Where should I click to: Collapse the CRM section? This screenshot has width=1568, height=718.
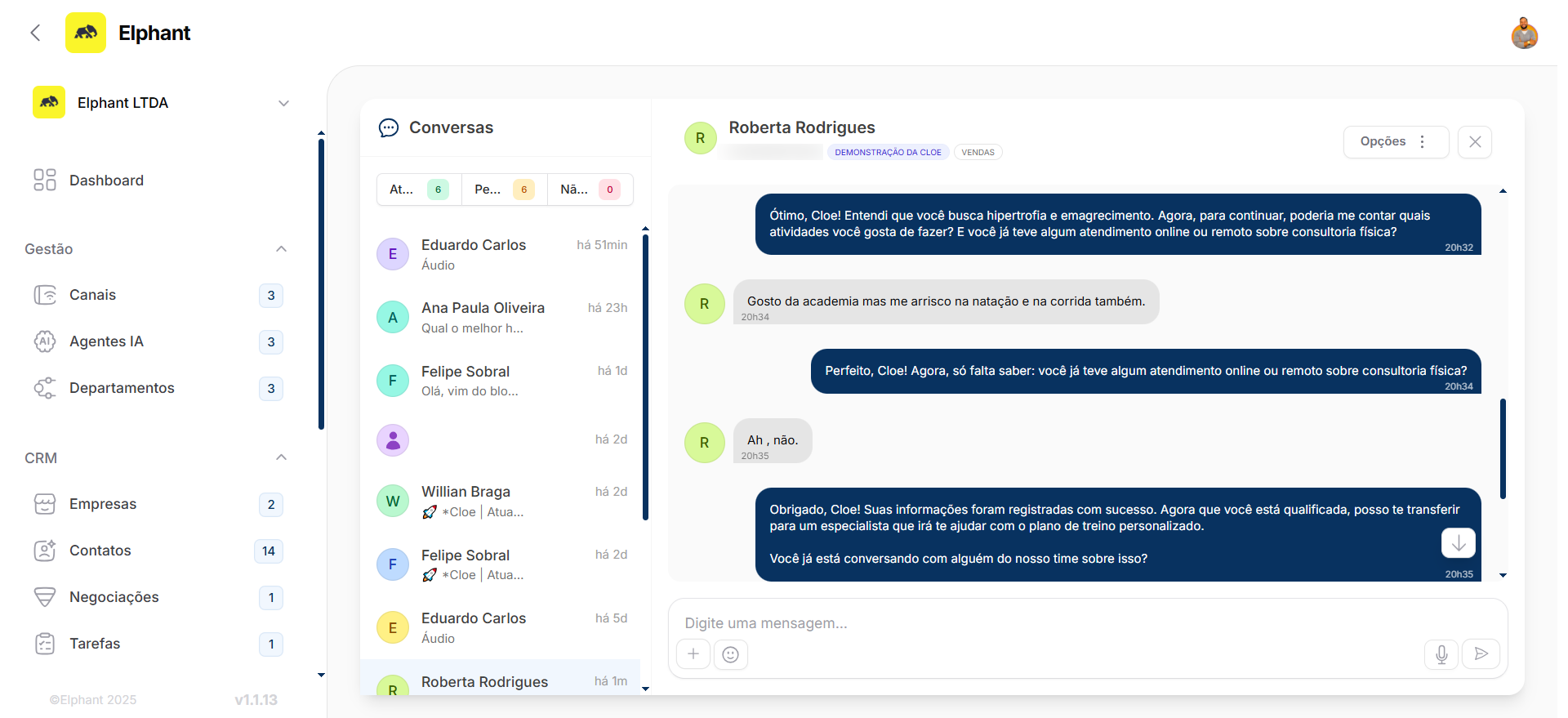(x=282, y=457)
